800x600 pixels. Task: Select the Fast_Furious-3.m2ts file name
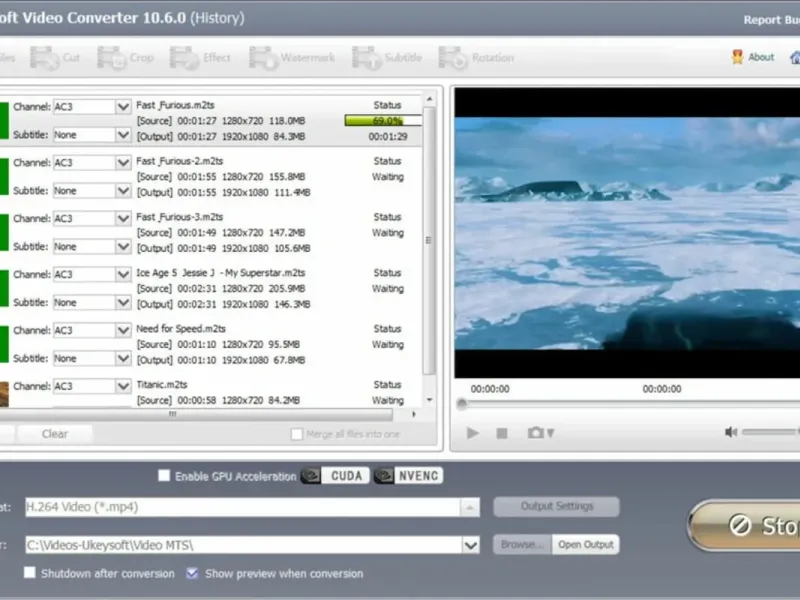(180, 217)
